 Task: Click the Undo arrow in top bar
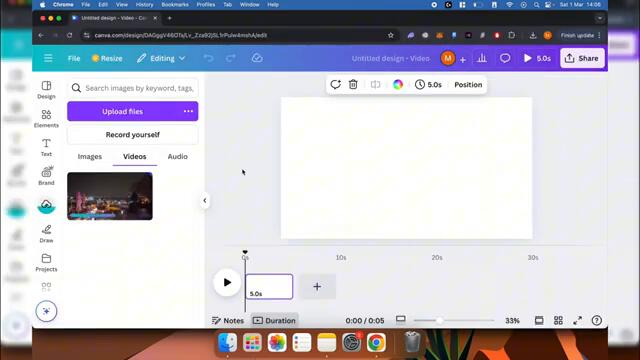point(208,58)
